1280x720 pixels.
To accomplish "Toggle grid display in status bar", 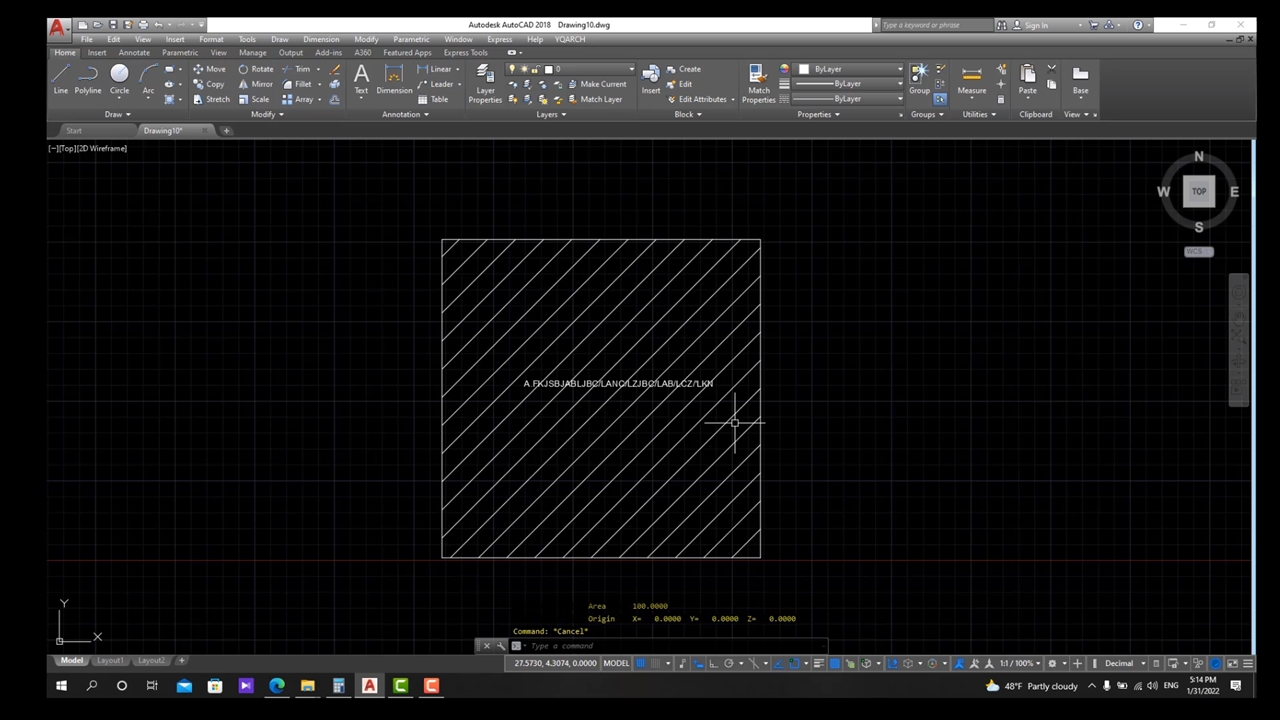I will (x=641, y=663).
